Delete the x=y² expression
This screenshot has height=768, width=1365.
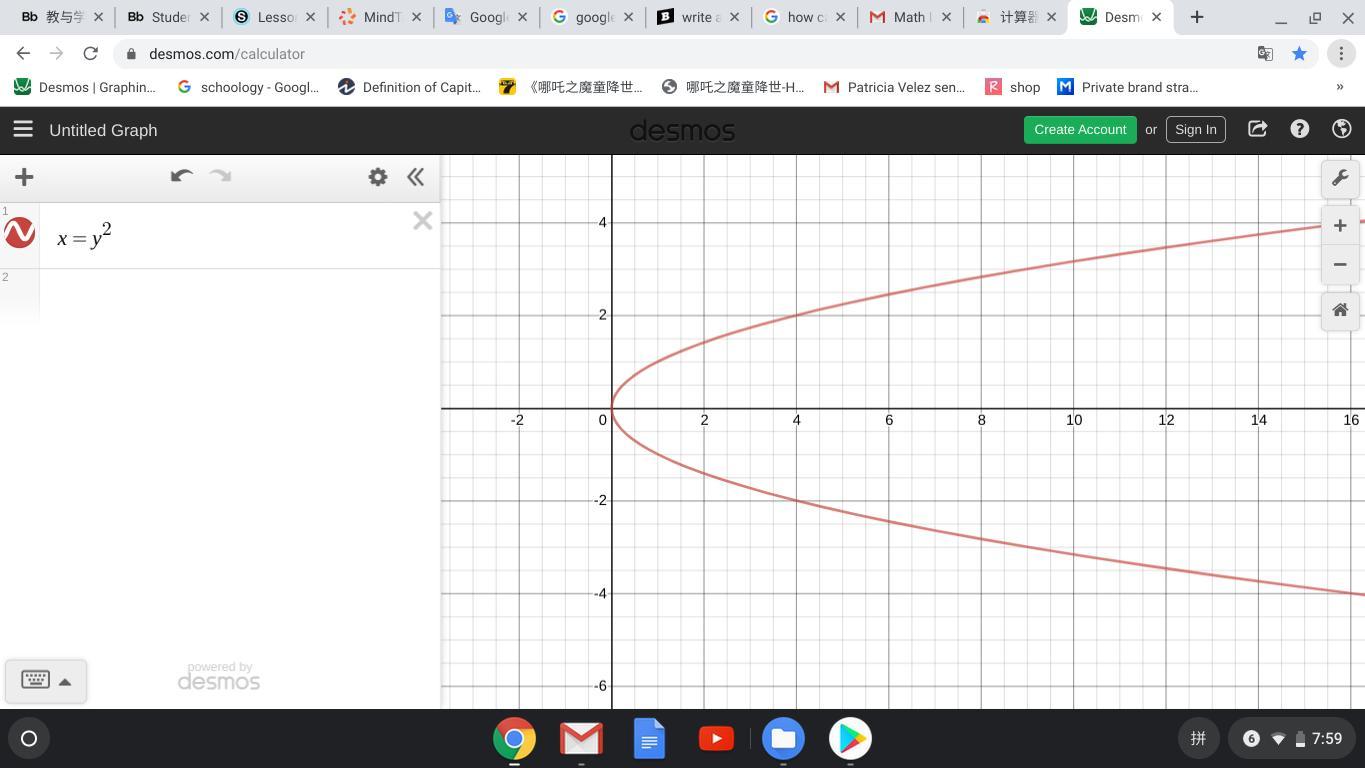[422, 221]
